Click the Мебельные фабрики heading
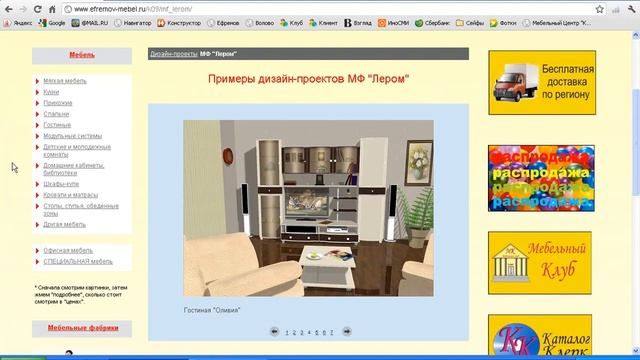The height and width of the screenshot is (360, 640). coord(83,328)
